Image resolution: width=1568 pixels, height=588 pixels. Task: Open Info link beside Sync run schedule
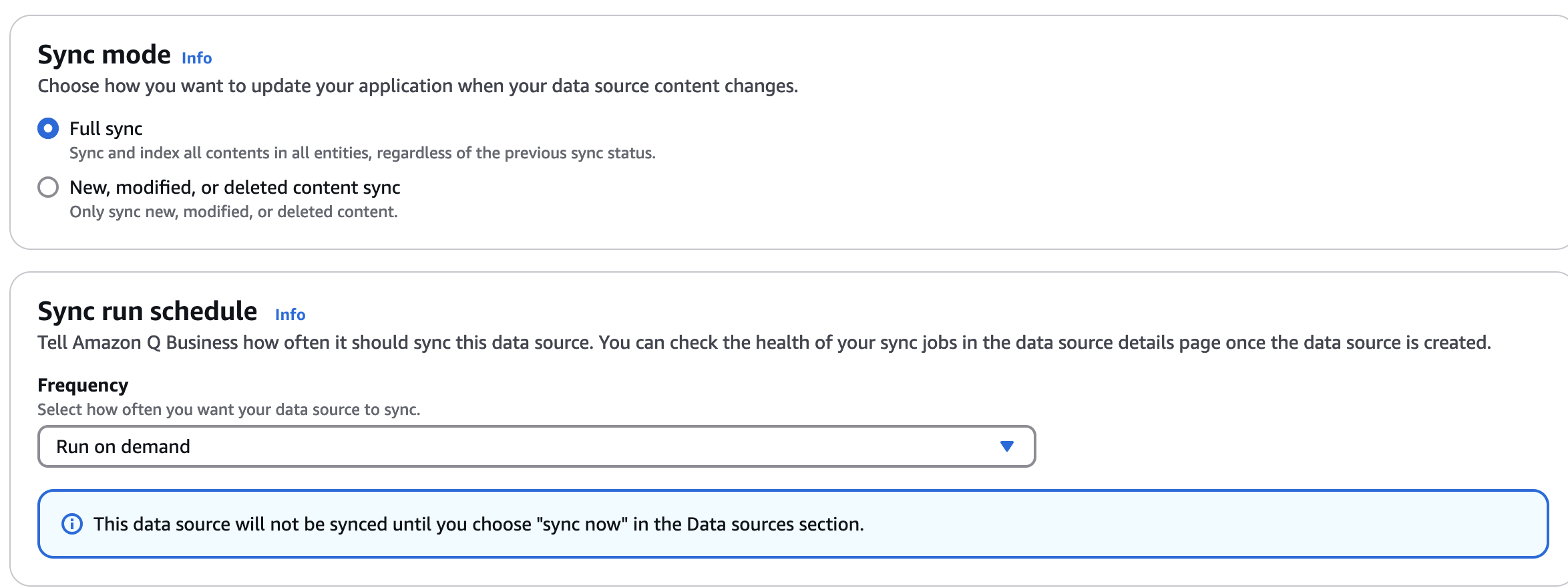tap(290, 315)
